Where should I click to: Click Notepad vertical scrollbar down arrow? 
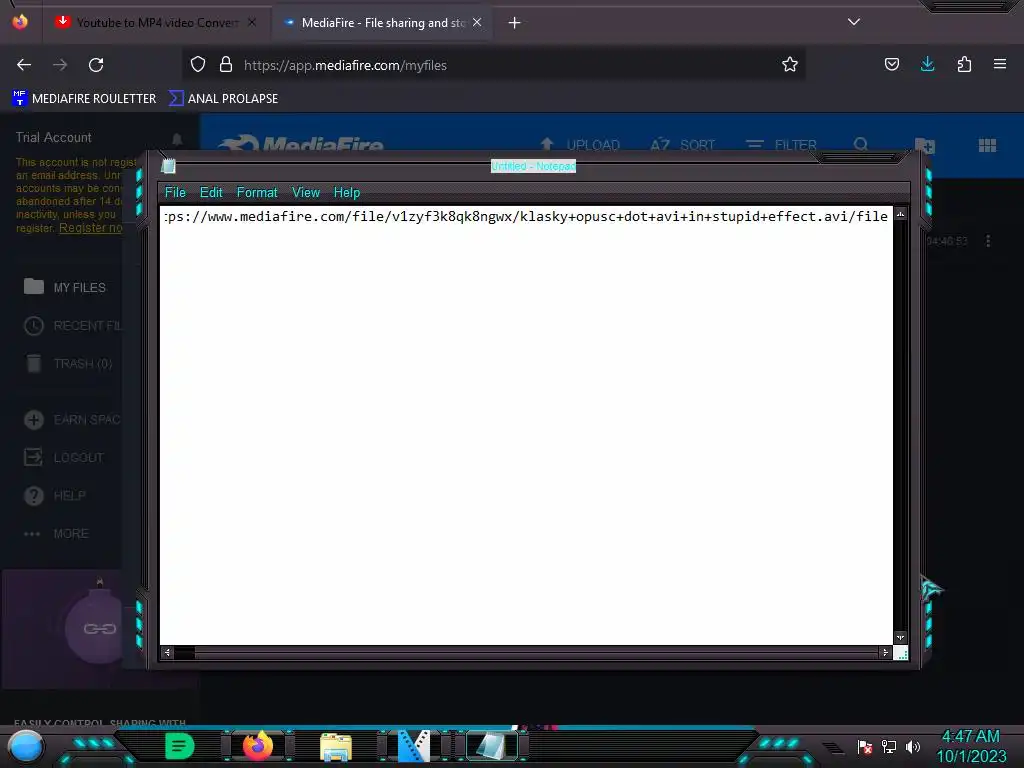pyautogui.click(x=901, y=637)
